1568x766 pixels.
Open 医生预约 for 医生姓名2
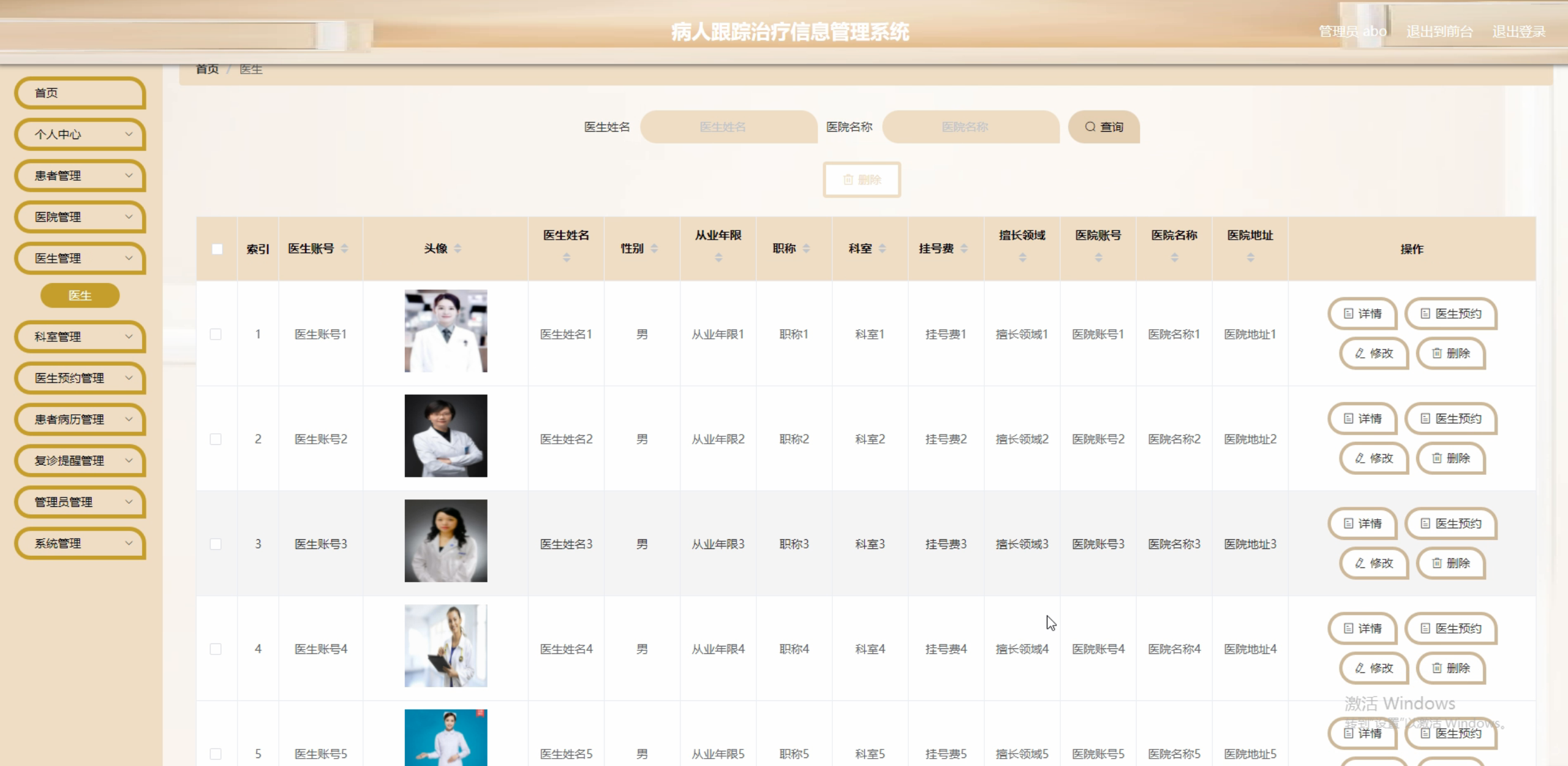(1450, 419)
